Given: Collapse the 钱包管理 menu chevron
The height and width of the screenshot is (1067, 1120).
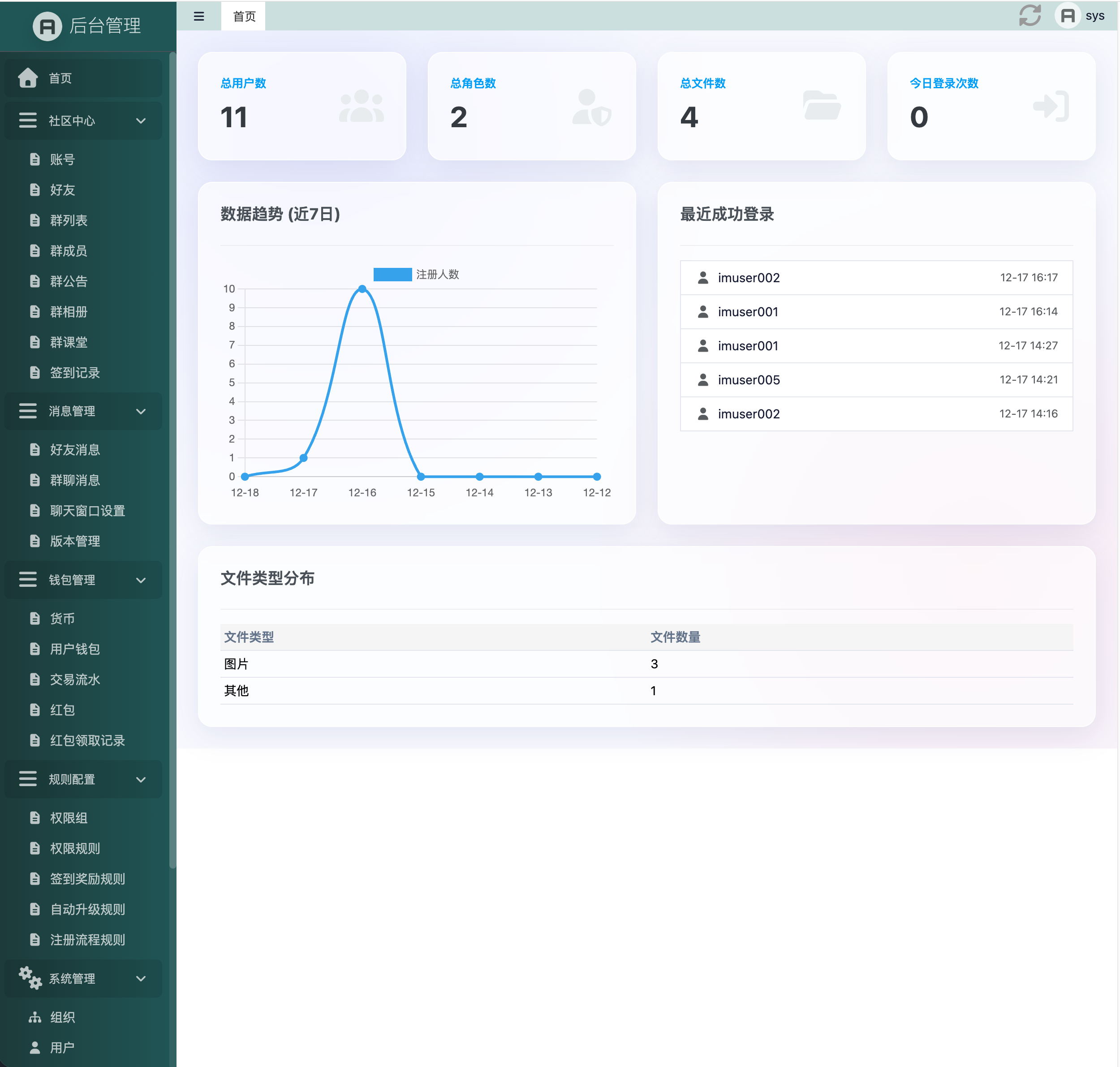Looking at the screenshot, I should click(141, 580).
